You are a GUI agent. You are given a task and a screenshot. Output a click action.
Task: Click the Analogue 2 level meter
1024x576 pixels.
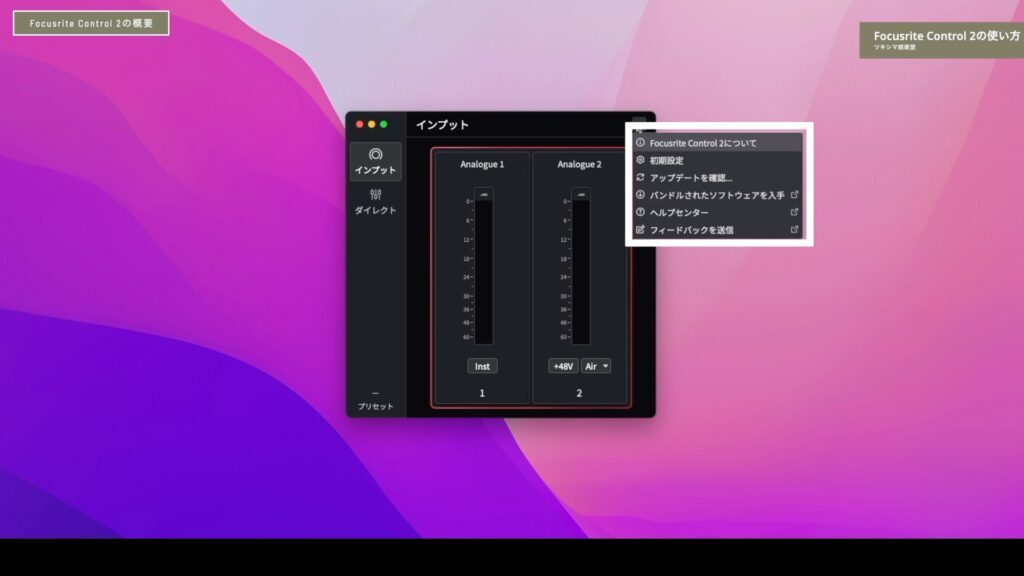[x=580, y=272]
